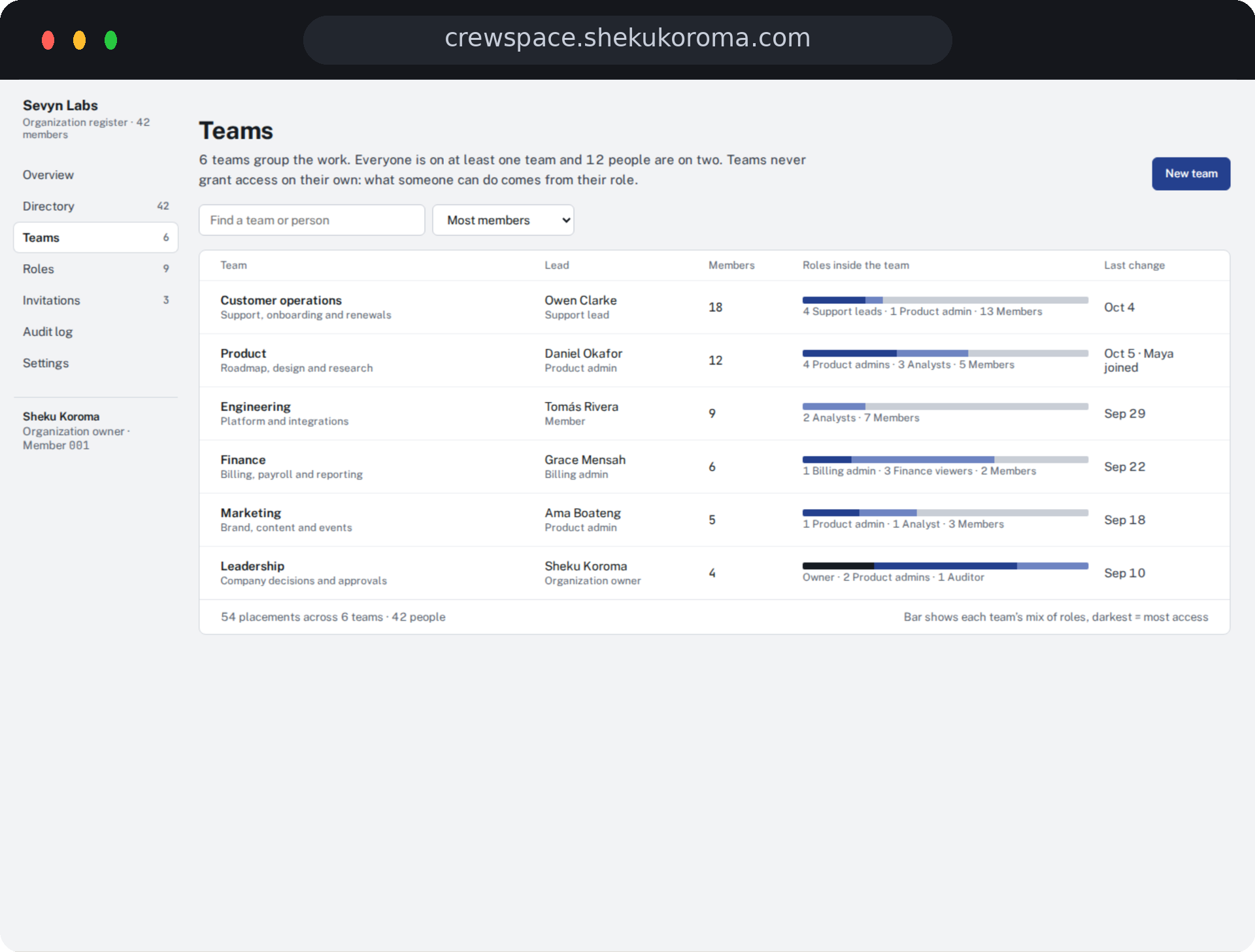Viewport: 1255px width, 952px height.
Task: Click the Team column header
Action: [x=233, y=265]
